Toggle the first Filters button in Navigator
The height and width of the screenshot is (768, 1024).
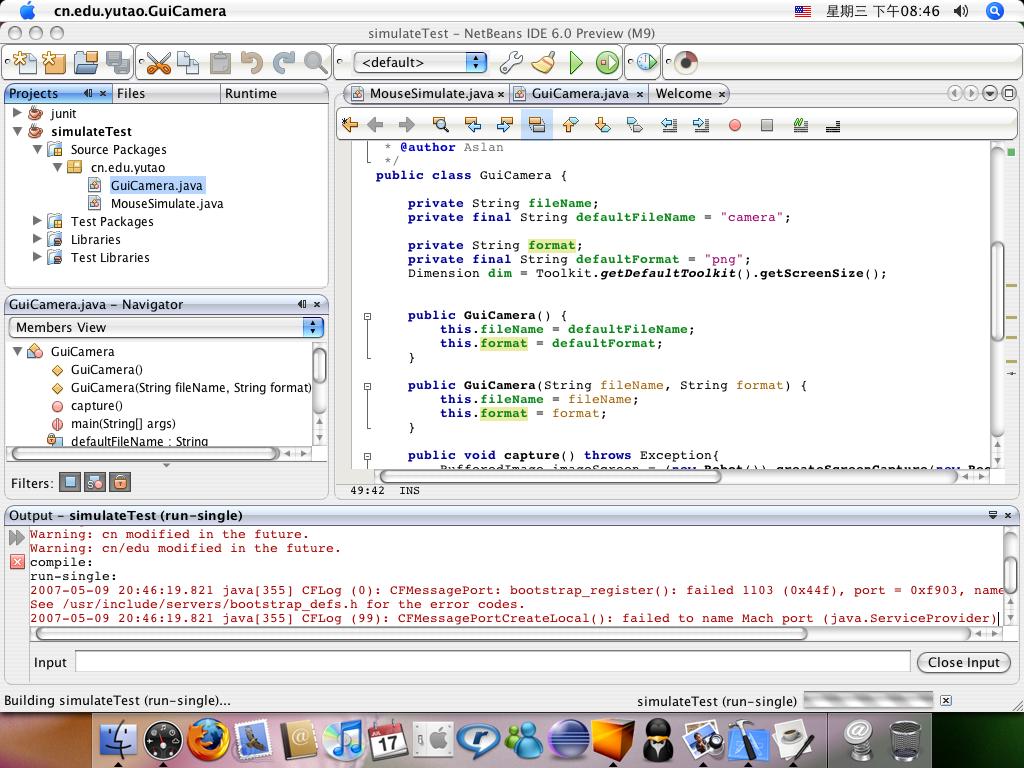click(x=70, y=483)
